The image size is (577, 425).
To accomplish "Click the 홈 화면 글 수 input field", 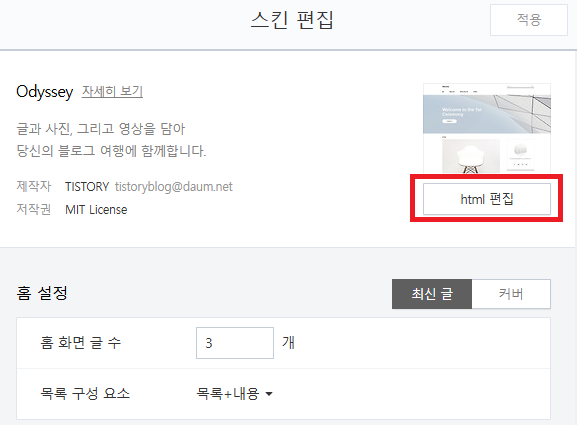I will [235, 343].
